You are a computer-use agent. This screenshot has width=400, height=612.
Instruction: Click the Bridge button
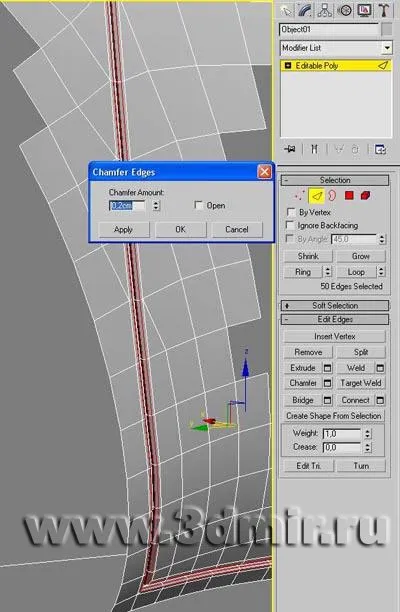click(x=303, y=400)
